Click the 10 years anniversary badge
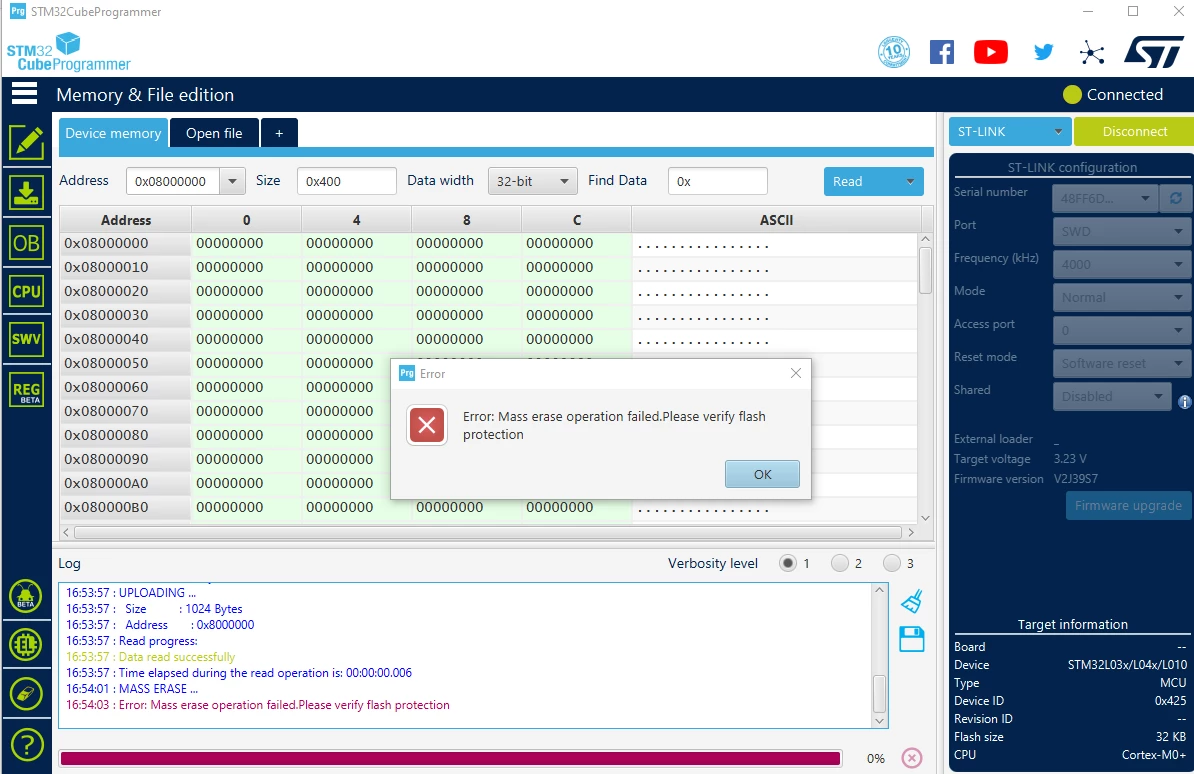The height and width of the screenshot is (774, 1194). point(894,52)
